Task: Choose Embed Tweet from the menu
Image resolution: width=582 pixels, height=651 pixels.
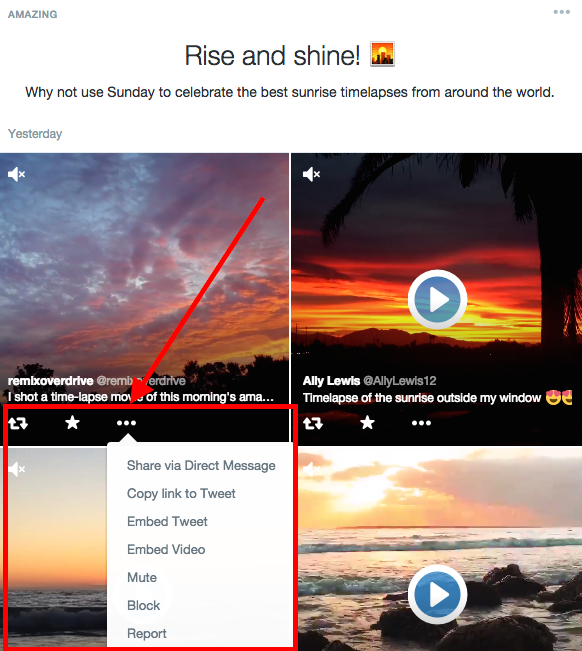Action: pyautogui.click(x=167, y=521)
